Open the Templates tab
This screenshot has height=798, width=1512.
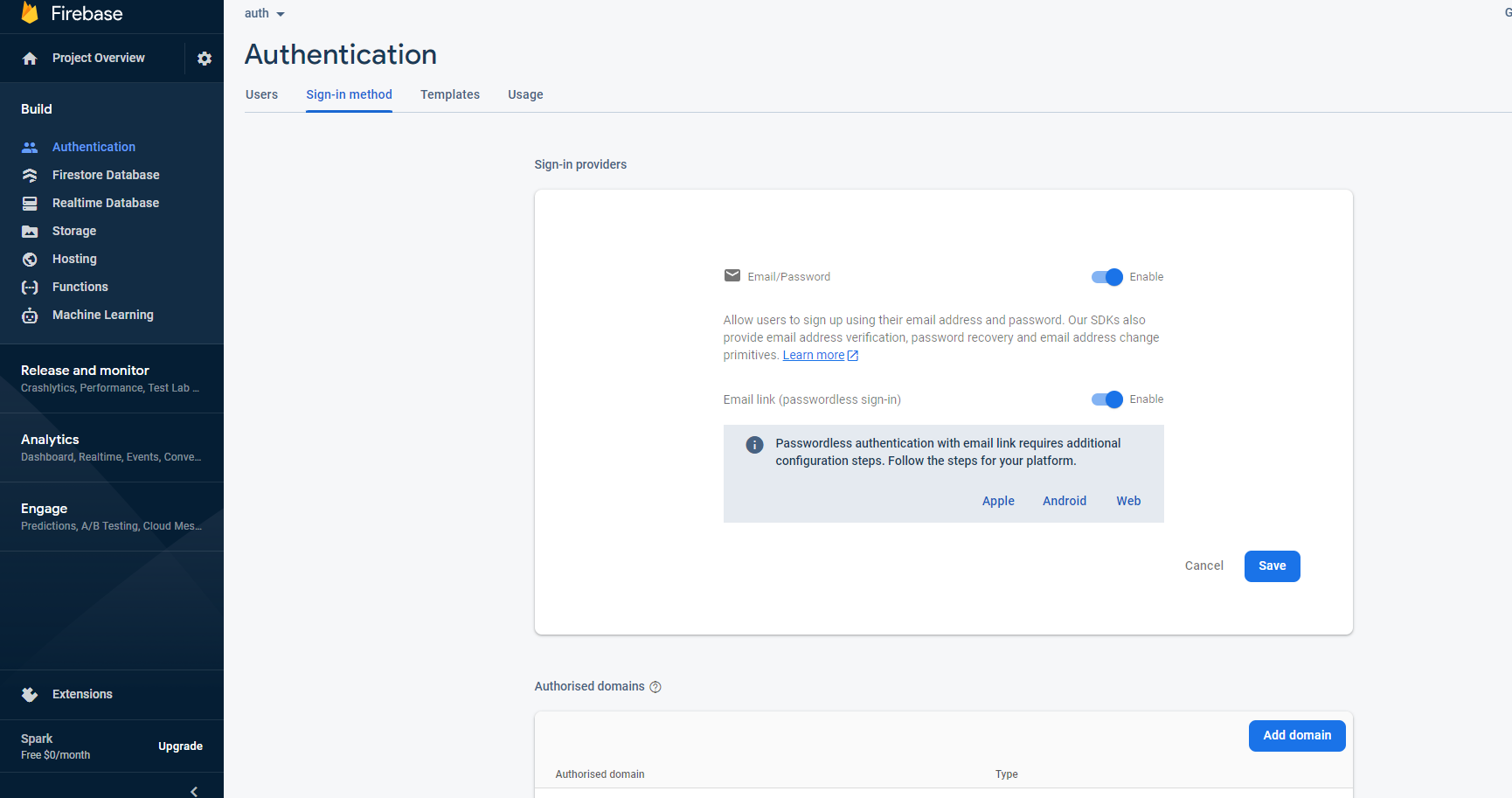pos(449,94)
